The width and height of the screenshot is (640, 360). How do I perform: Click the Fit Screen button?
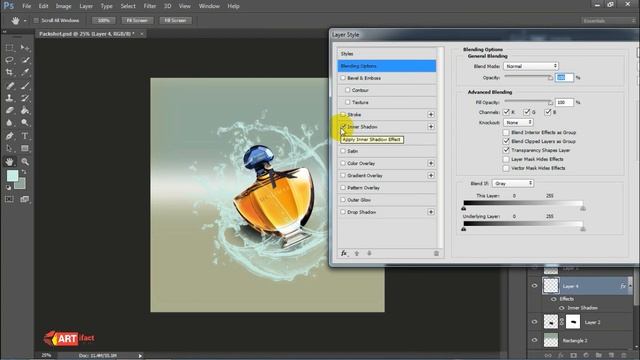point(137,20)
